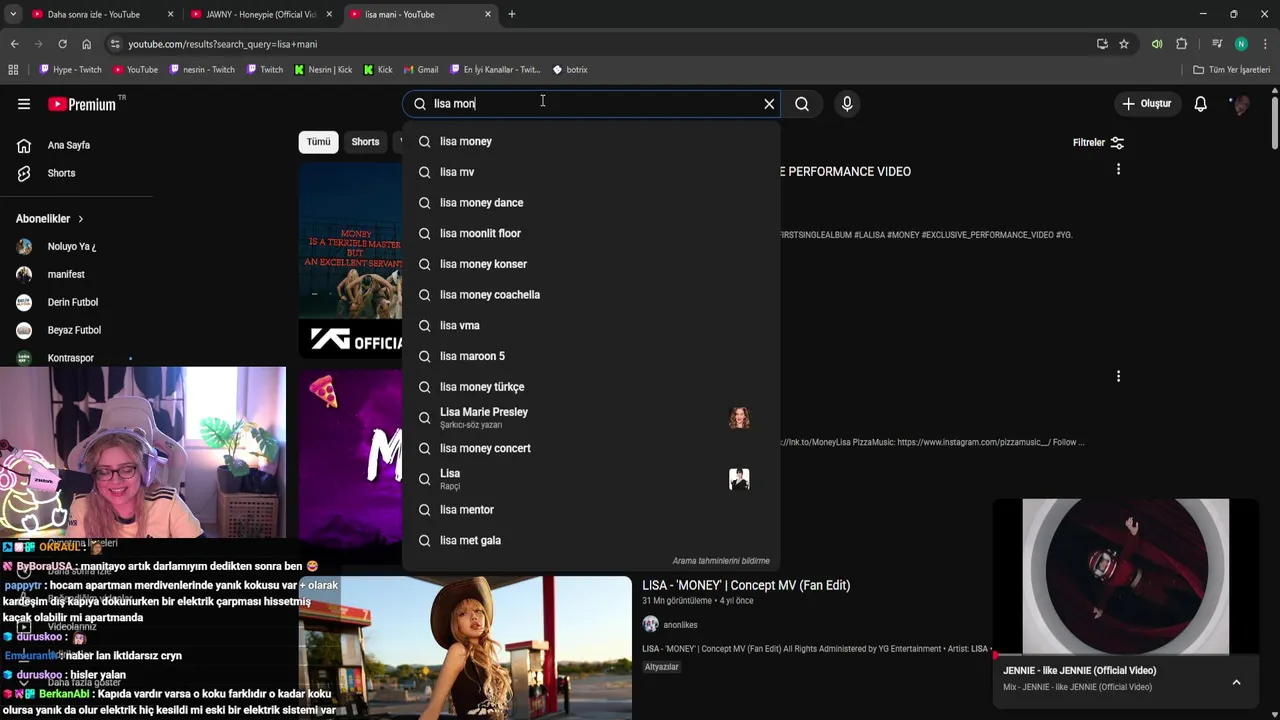Open the Chrome profile N avatar
1280x720 pixels.
click(x=1241, y=44)
